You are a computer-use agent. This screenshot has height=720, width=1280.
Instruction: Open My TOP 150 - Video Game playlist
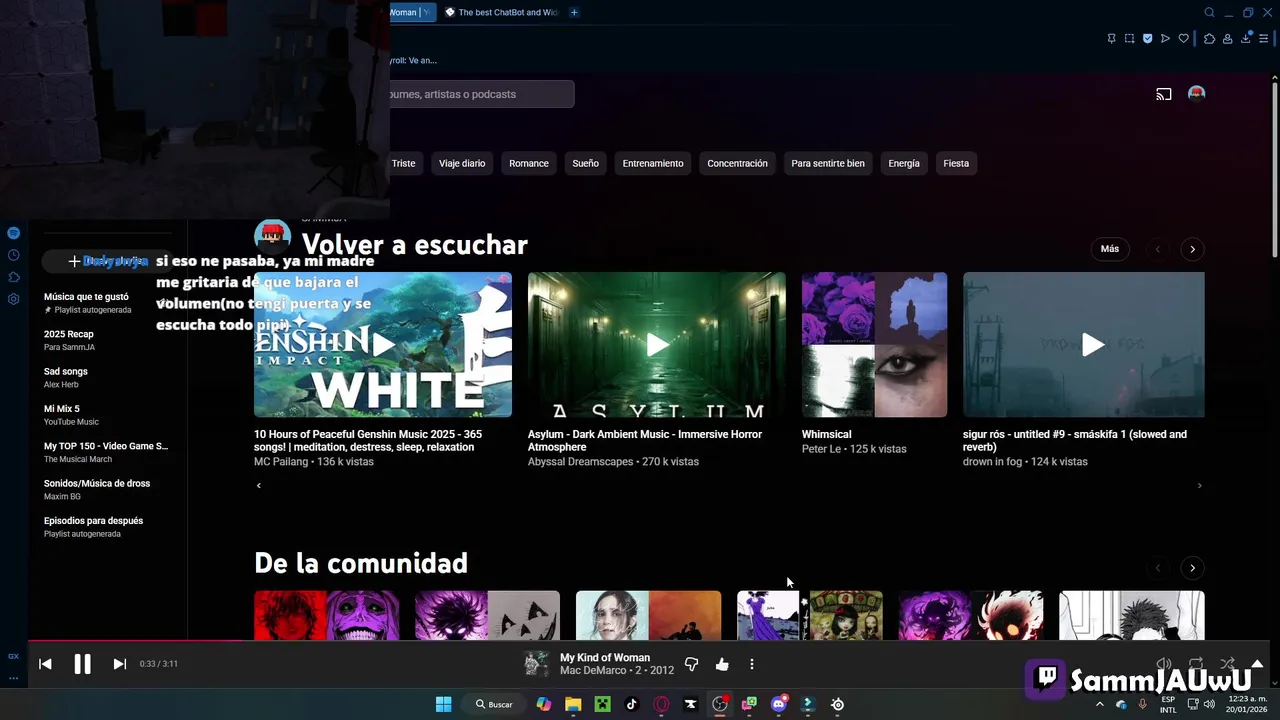pos(107,452)
